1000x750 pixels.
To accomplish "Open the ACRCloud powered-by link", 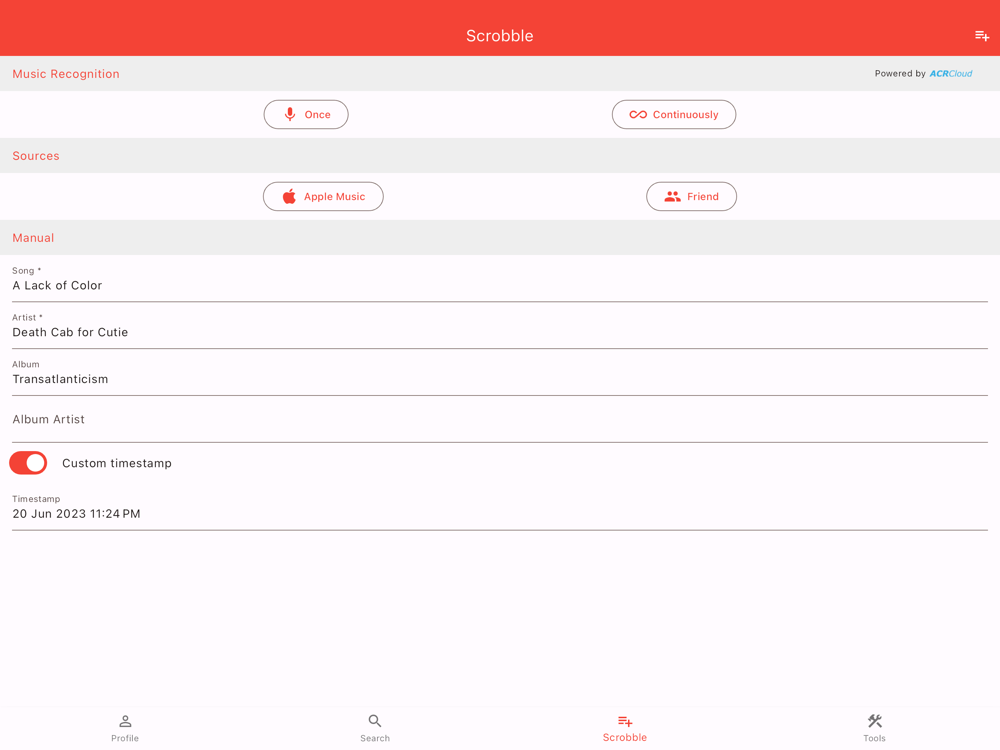I will click(x=923, y=73).
